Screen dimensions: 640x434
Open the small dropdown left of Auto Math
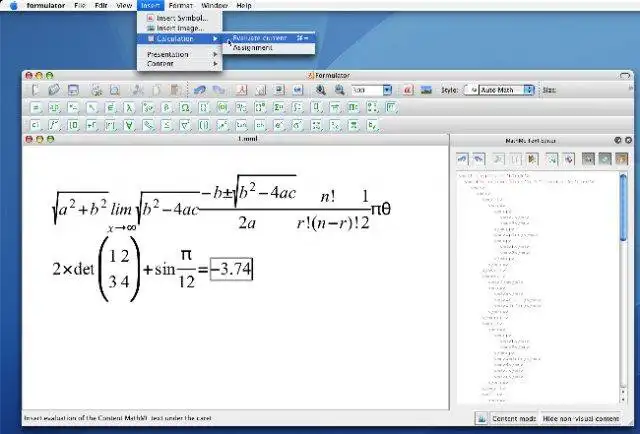(x=471, y=90)
